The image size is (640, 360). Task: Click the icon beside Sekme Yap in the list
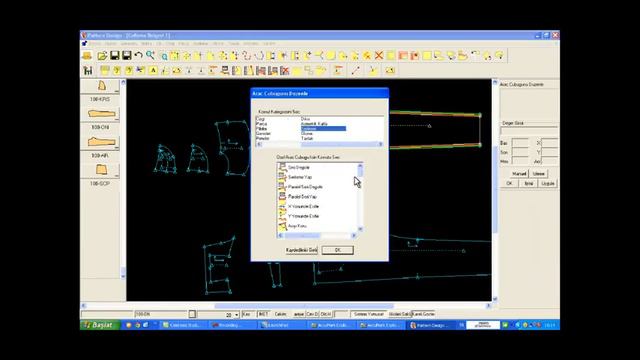[x=282, y=177]
